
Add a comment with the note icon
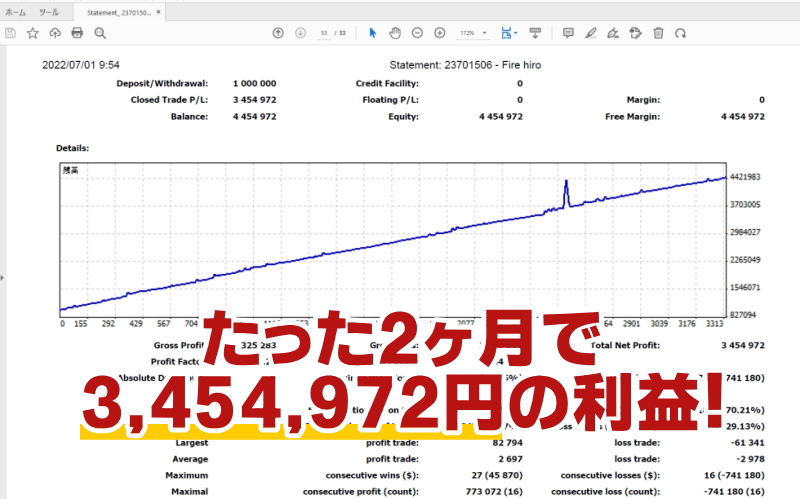[568, 33]
